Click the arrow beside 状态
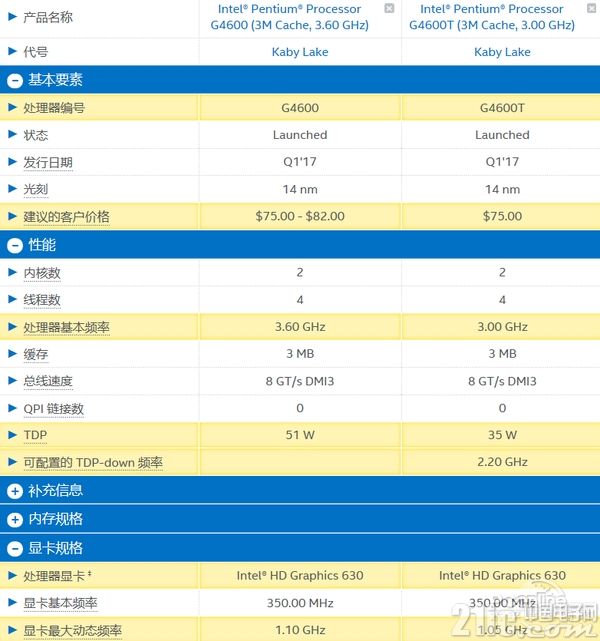 [x=12, y=134]
